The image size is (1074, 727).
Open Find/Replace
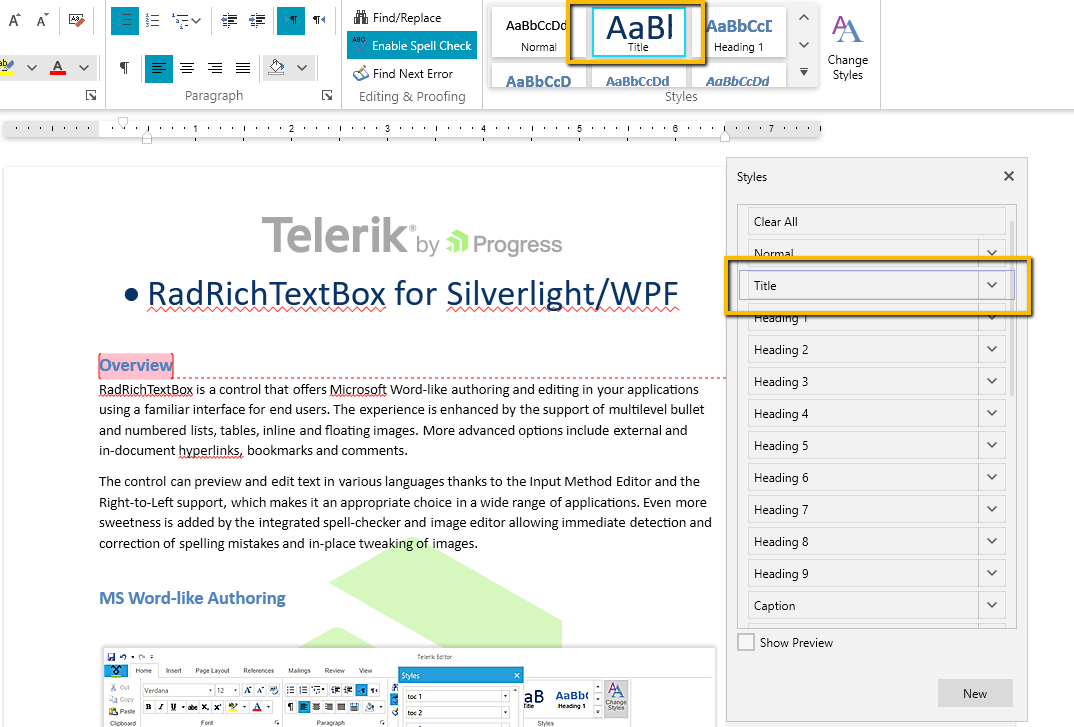tap(397, 18)
